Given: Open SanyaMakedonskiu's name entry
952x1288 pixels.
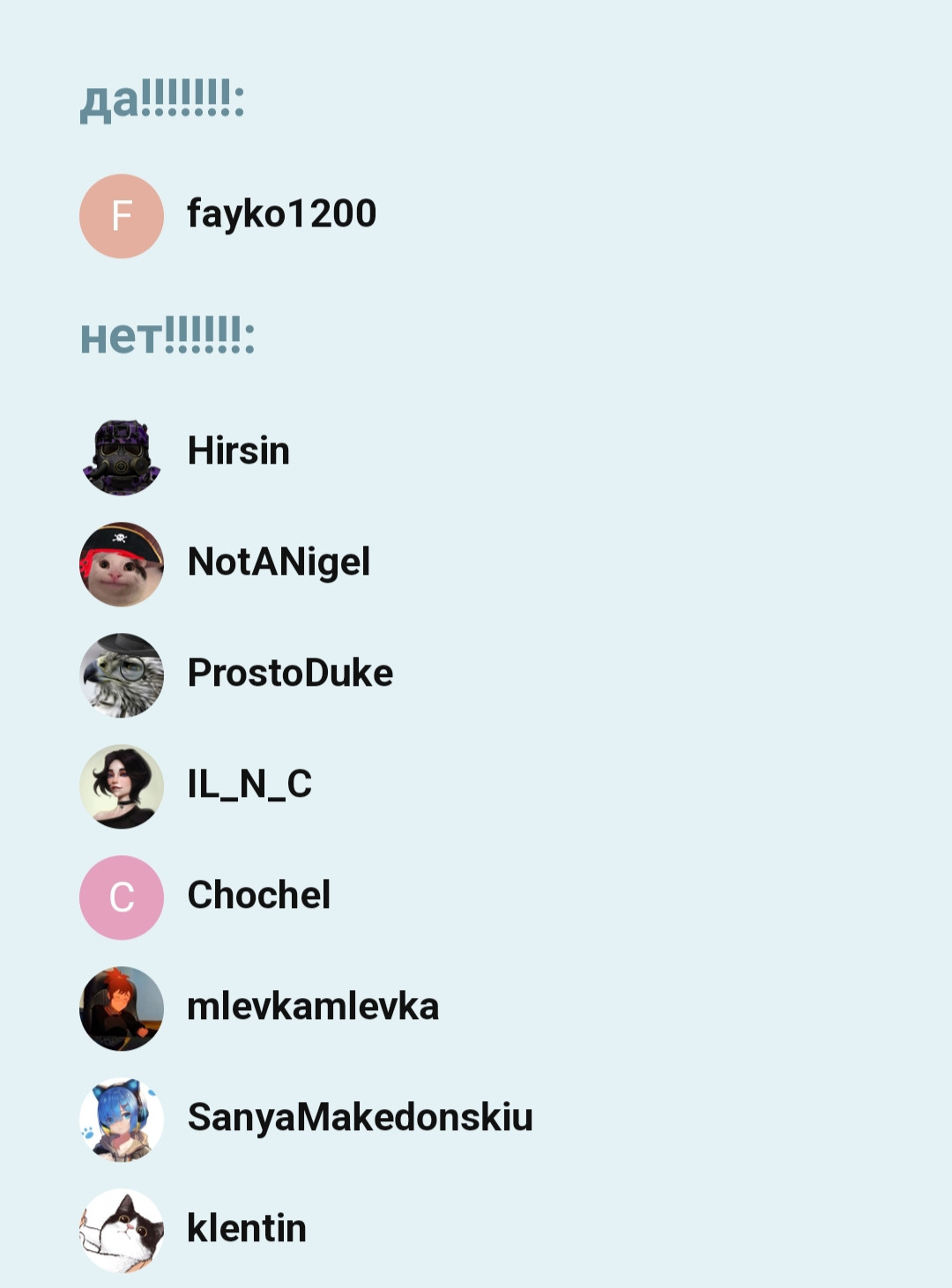Looking at the screenshot, I should point(361,1118).
